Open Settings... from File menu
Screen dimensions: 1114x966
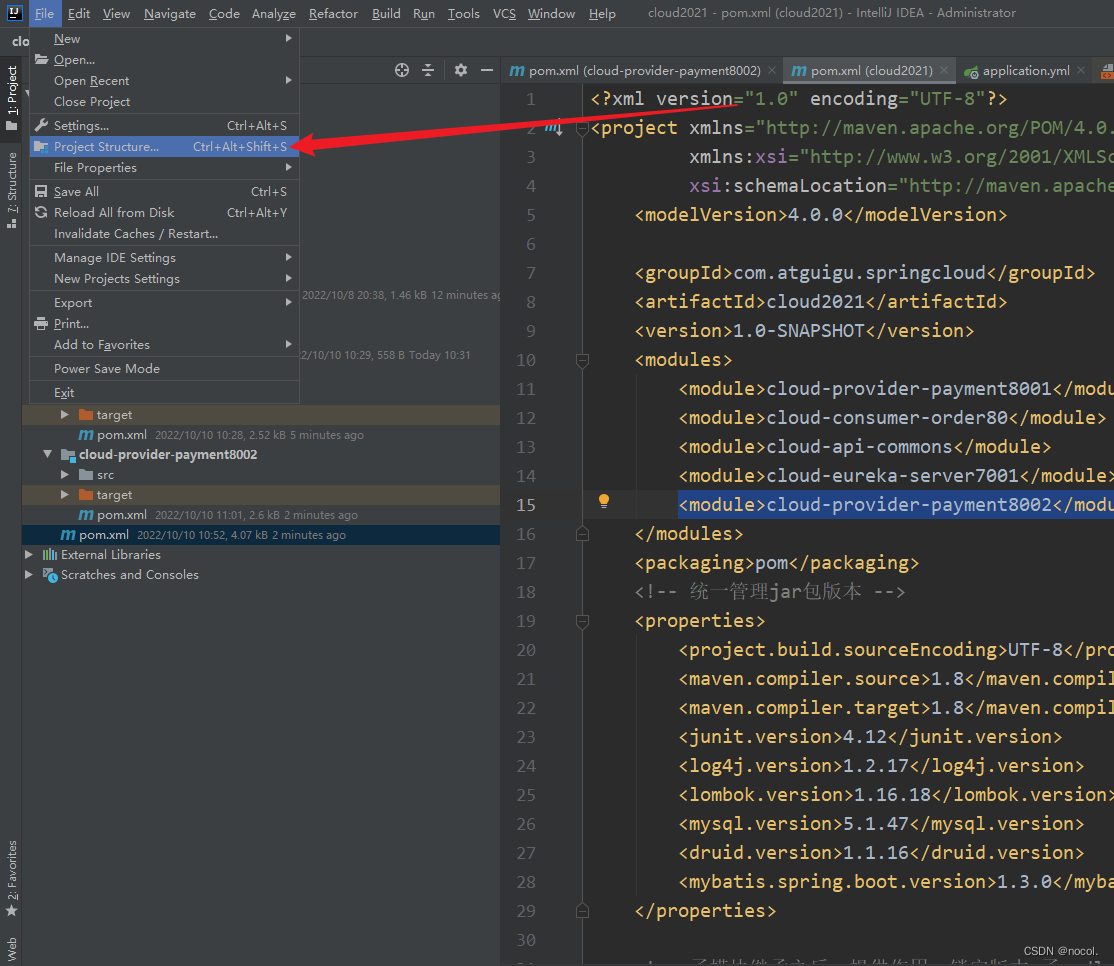164,126
